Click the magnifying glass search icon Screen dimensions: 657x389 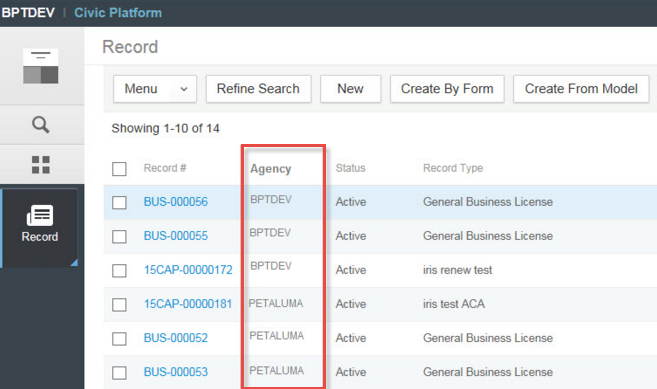click(41, 124)
